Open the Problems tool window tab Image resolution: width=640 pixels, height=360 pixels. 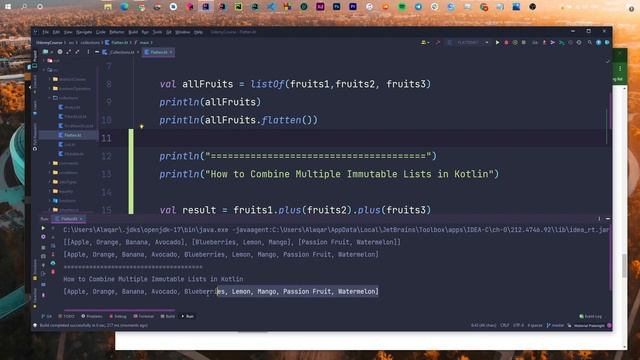(92, 316)
